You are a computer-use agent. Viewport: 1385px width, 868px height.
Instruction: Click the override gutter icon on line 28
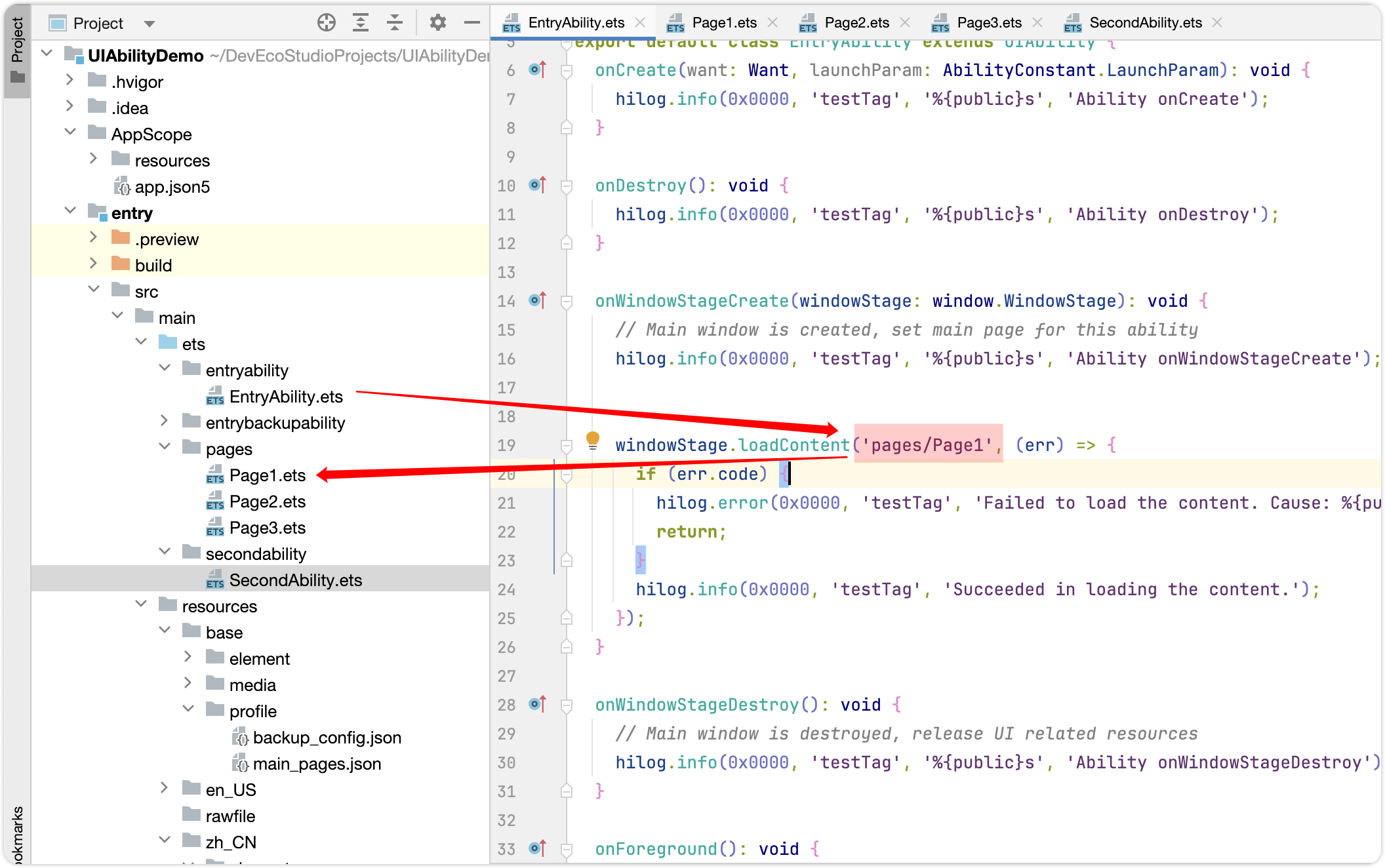pos(537,704)
